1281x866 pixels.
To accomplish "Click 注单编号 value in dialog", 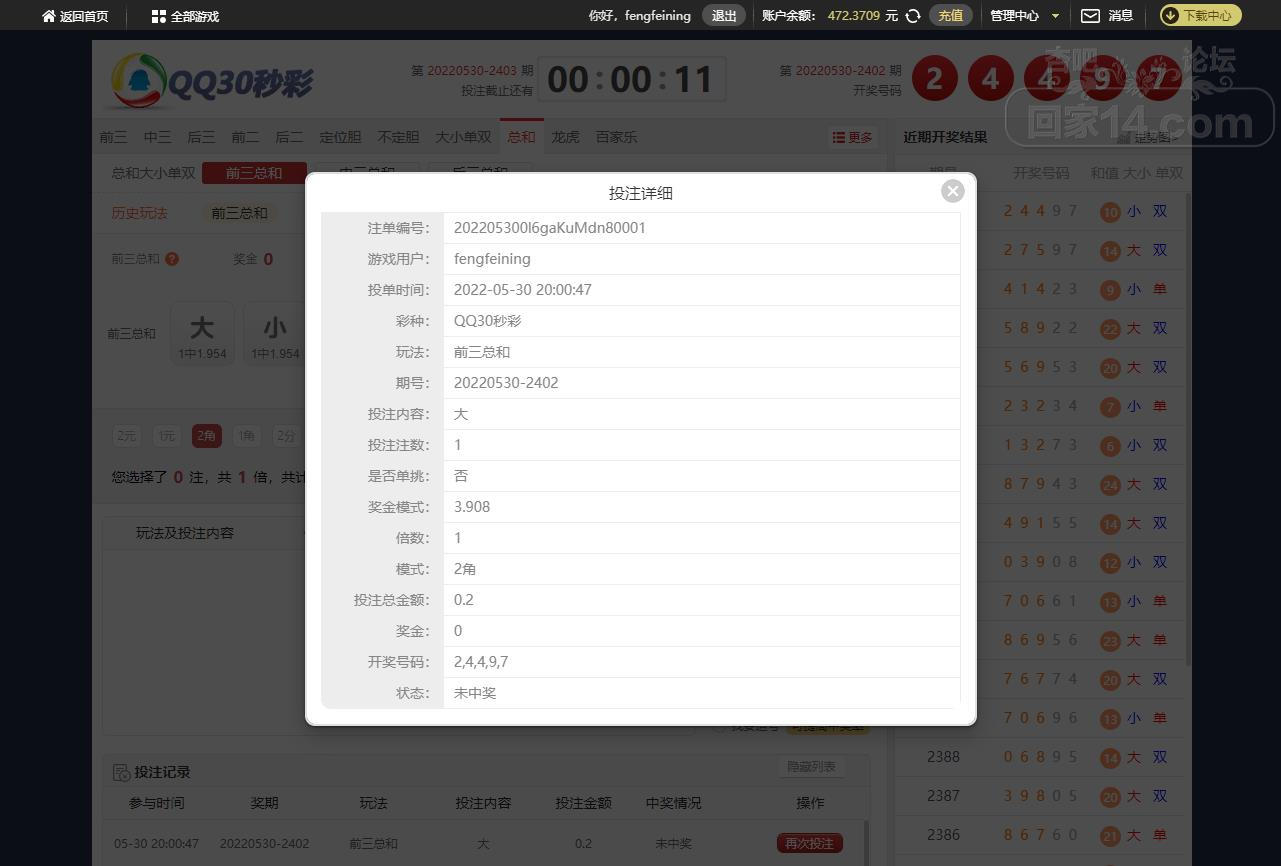I will tap(550, 228).
